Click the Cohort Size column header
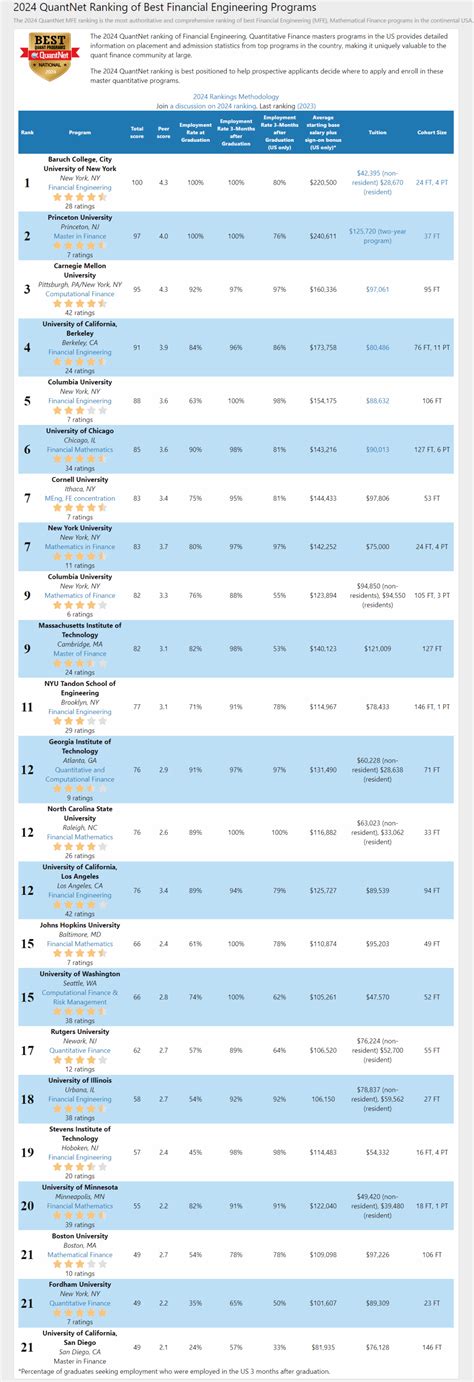Screen dimensions: 474x1382 point(432,131)
